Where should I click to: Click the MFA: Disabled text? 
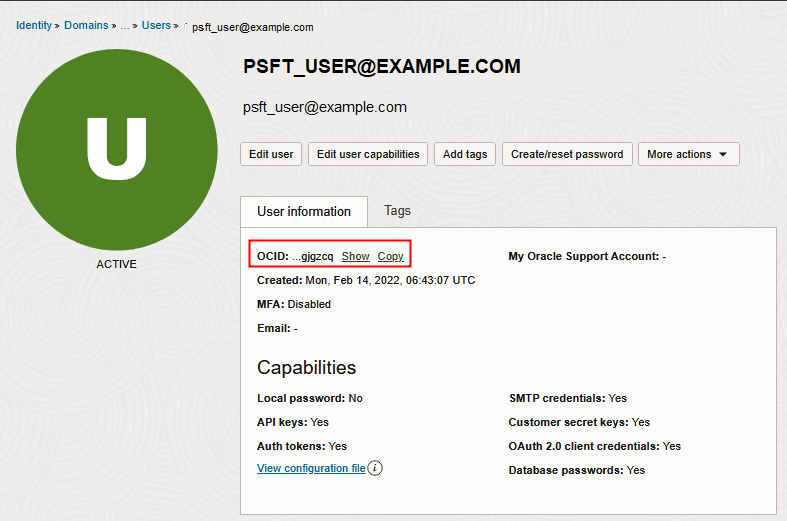(x=294, y=304)
